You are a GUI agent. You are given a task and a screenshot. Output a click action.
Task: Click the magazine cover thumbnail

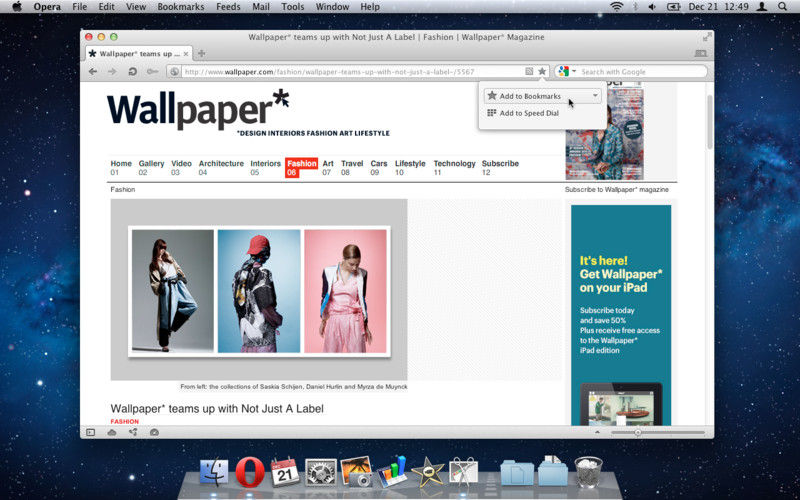[x=604, y=133]
